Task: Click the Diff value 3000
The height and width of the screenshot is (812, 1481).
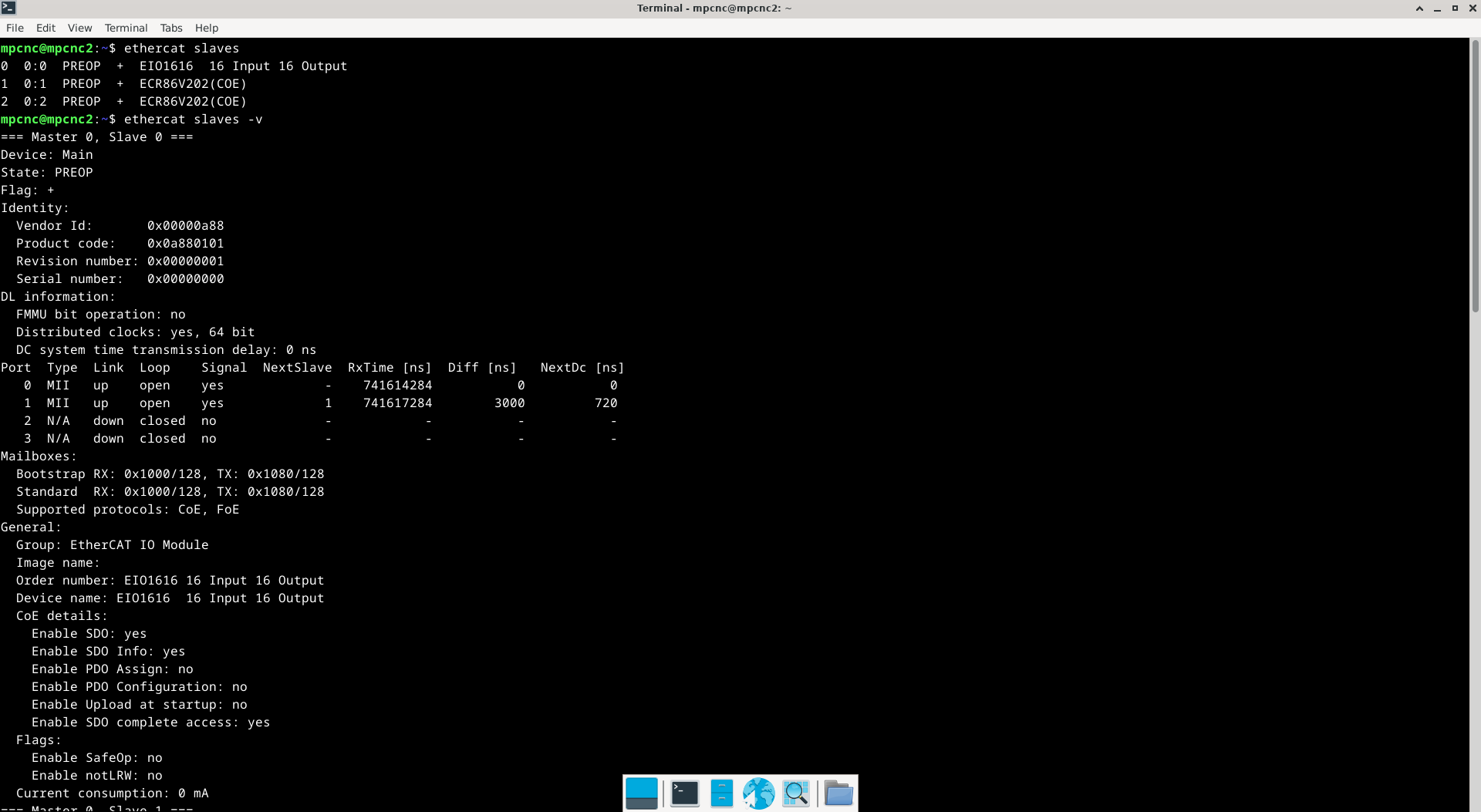Action: pos(510,403)
